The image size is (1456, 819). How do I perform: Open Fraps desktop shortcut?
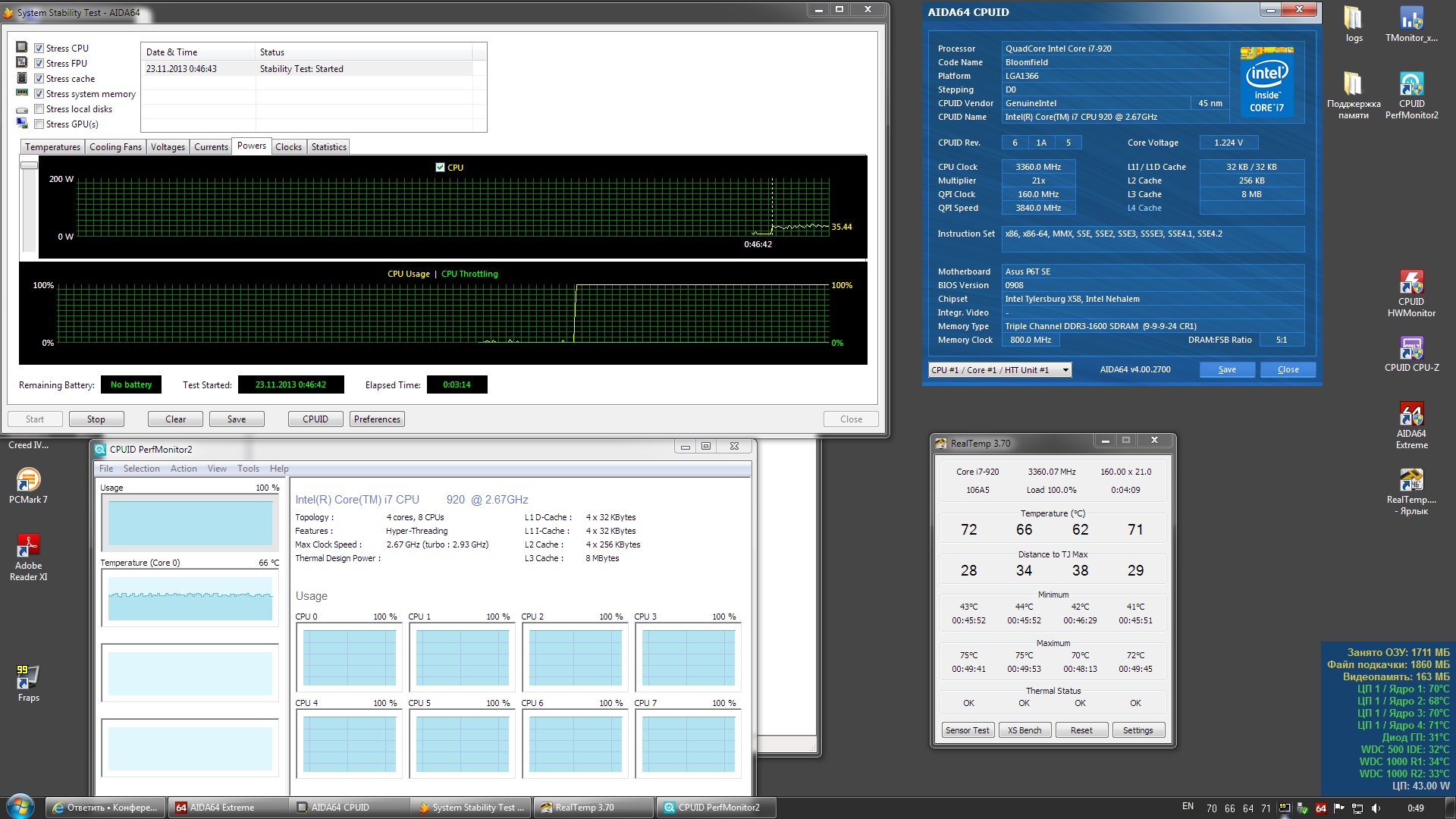pos(28,677)
